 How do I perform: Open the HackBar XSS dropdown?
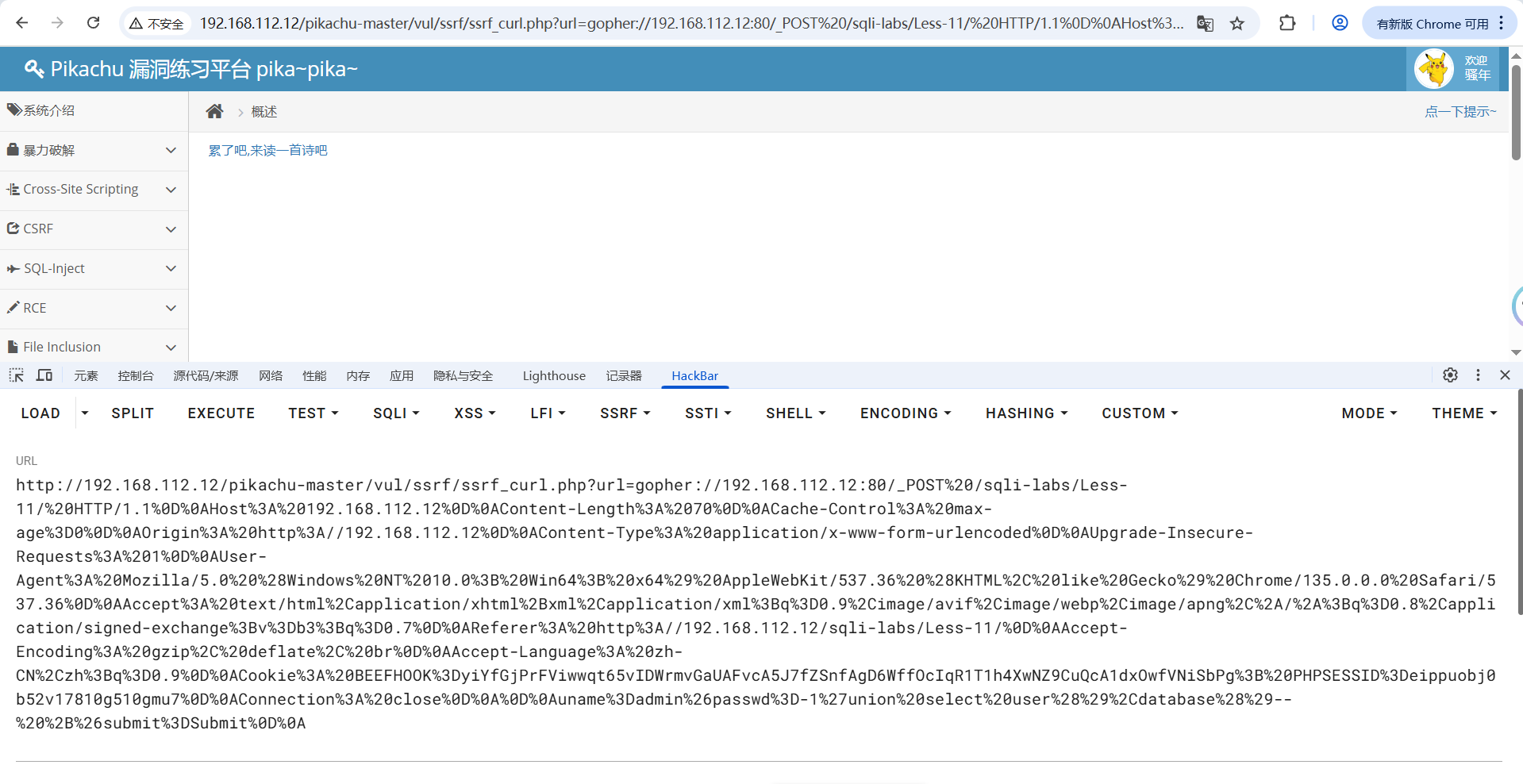pyautogui.click(x=475, y=413)
